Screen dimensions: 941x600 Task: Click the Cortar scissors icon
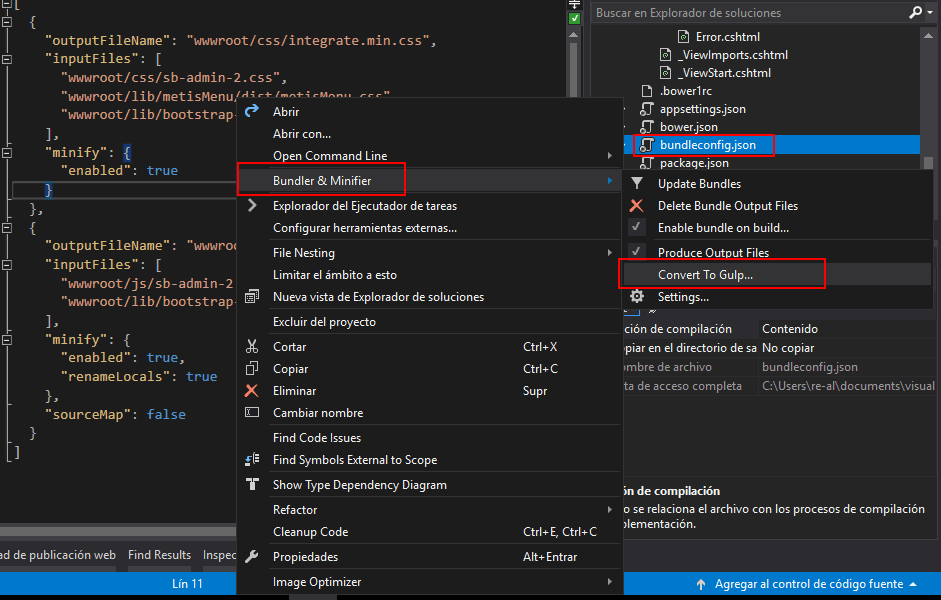(252, 346)
